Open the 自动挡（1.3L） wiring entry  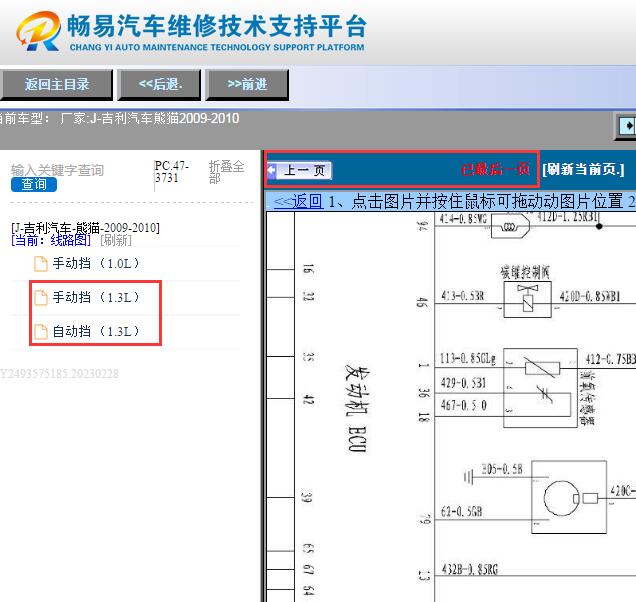(96, 331)
